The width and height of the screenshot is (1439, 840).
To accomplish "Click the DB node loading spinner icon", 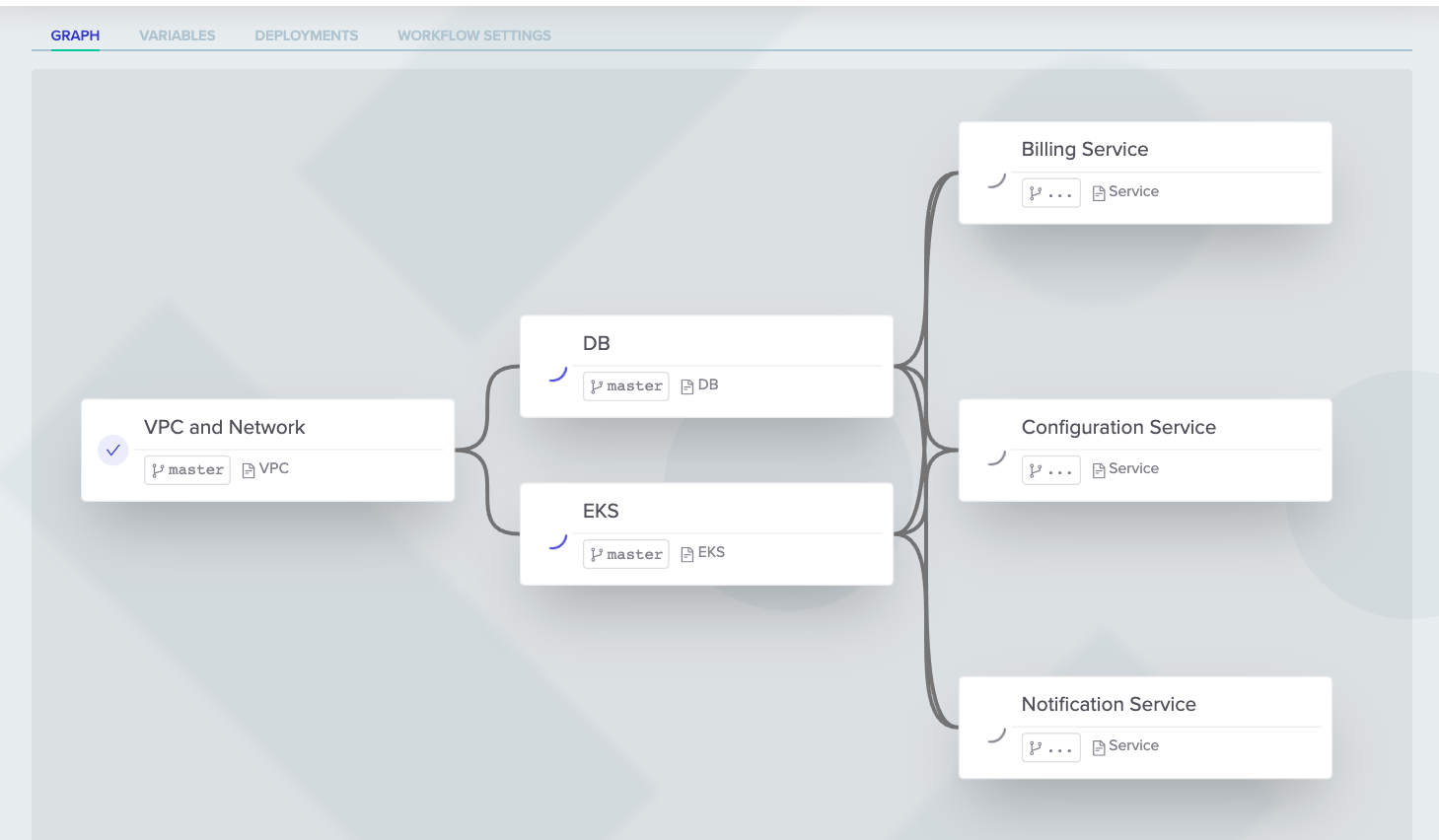I will click(x=558, y=374).
